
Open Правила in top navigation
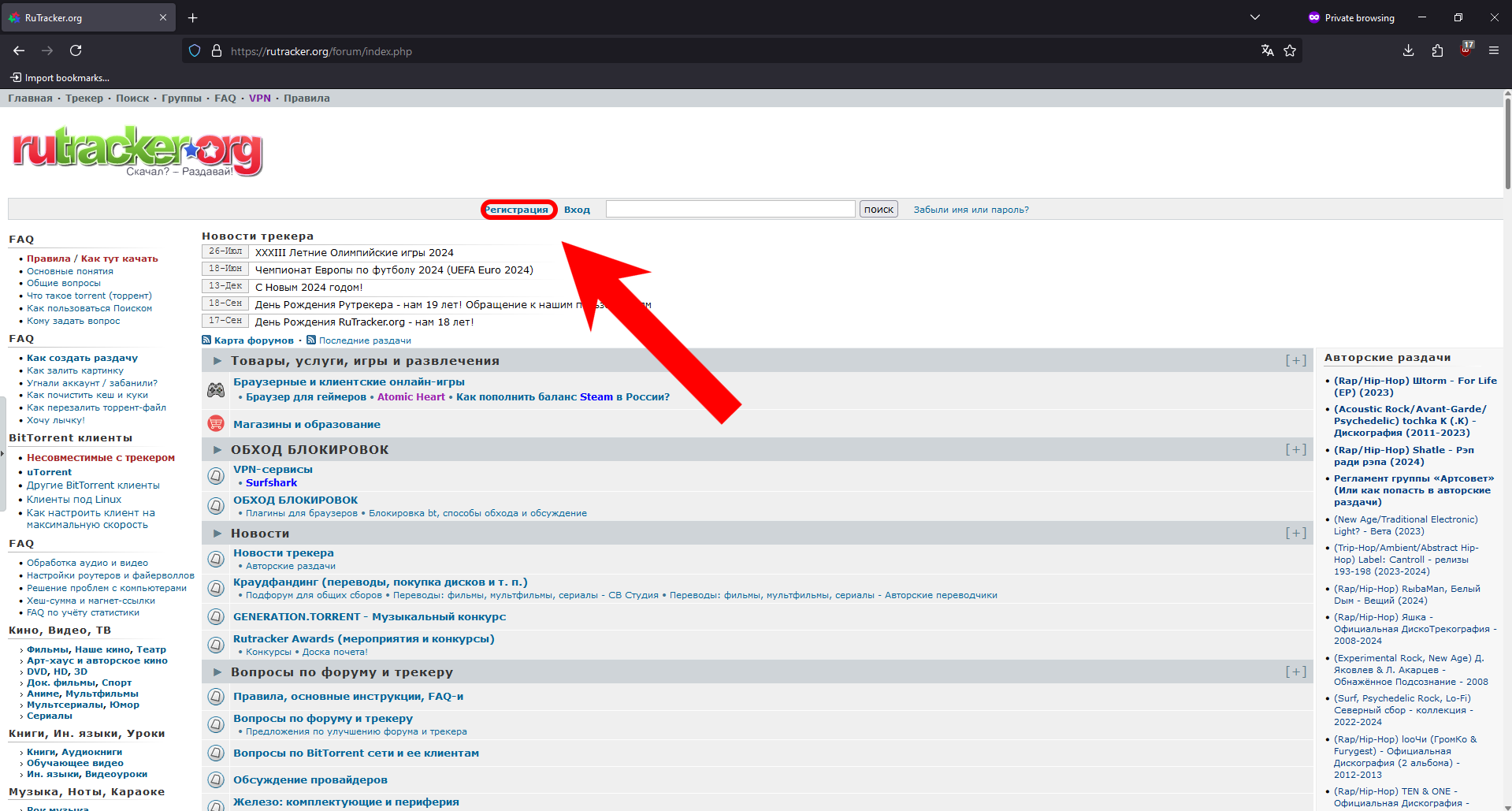click(x=306, y=99)
